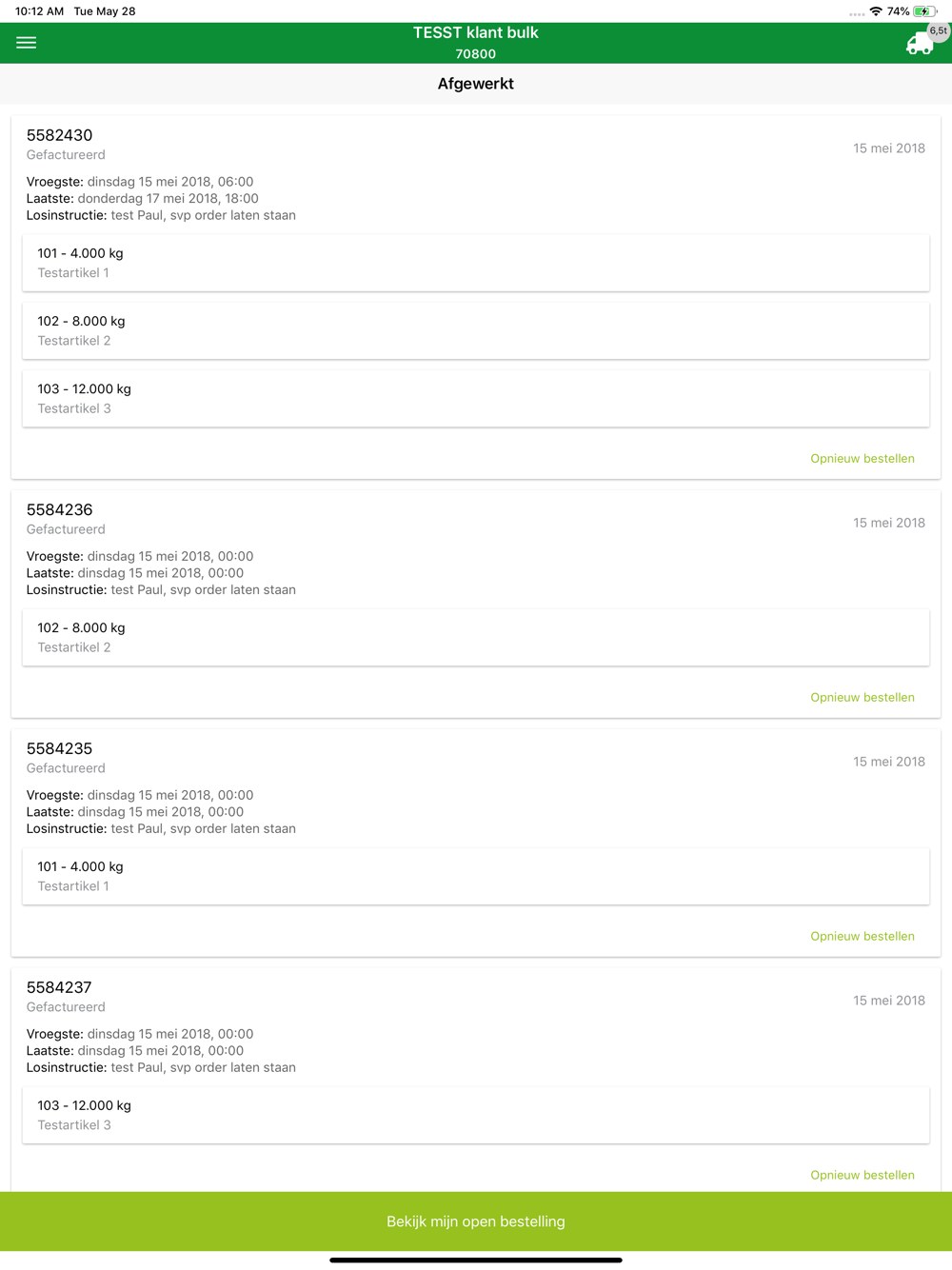Reorder order 5582430 via Opnieuw bestellen
952x1270 pixels.
pyautogui.click(x=863, y=459)
